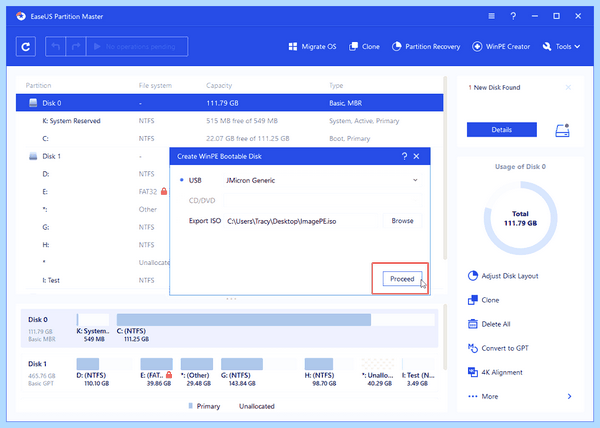The height and width of the screenshot is (428, 600).
Task: Open WinPE Creator
Action: click(x=501, y=47)
